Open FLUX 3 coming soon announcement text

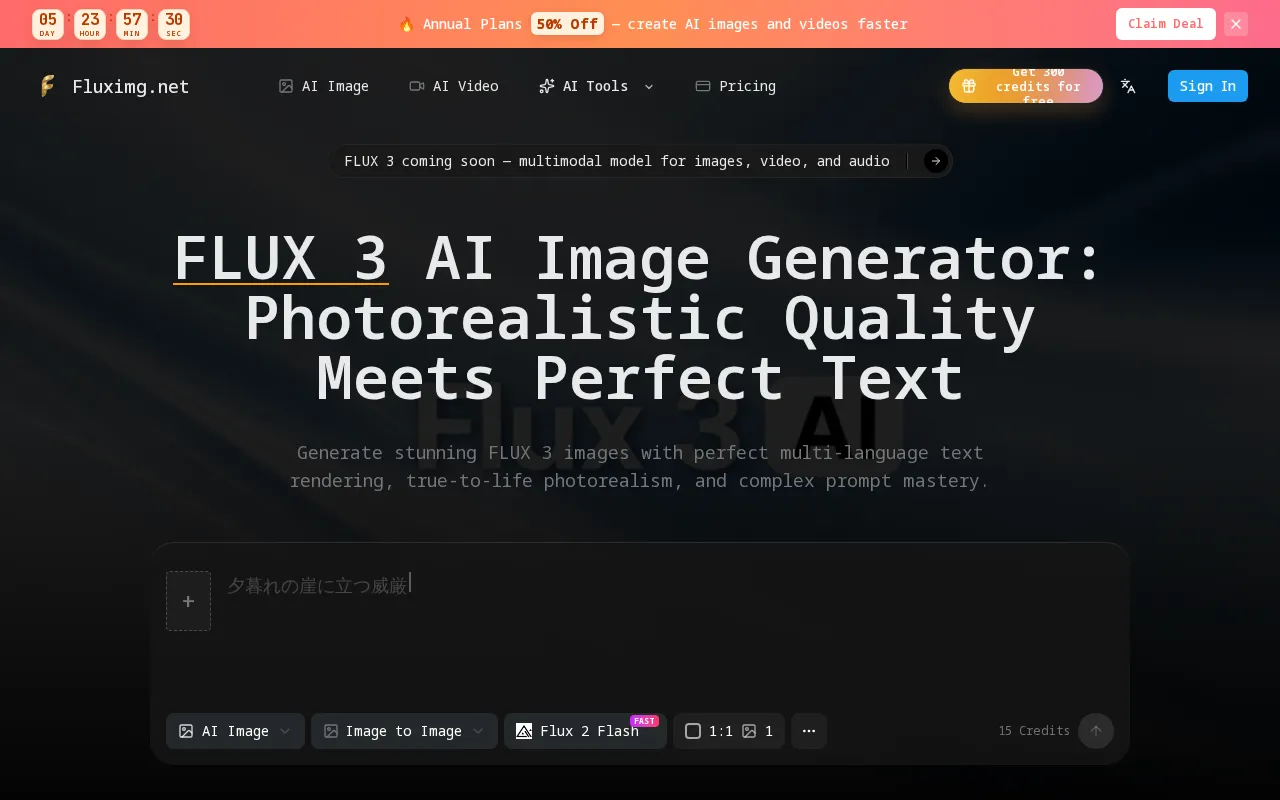pyautogui.click(x=617, y=161)
